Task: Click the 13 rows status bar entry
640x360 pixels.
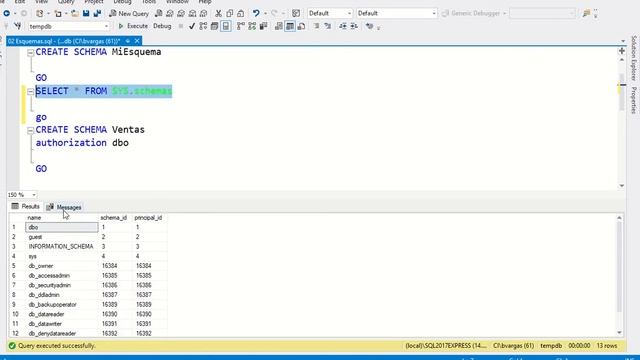Action: (607, 346)
